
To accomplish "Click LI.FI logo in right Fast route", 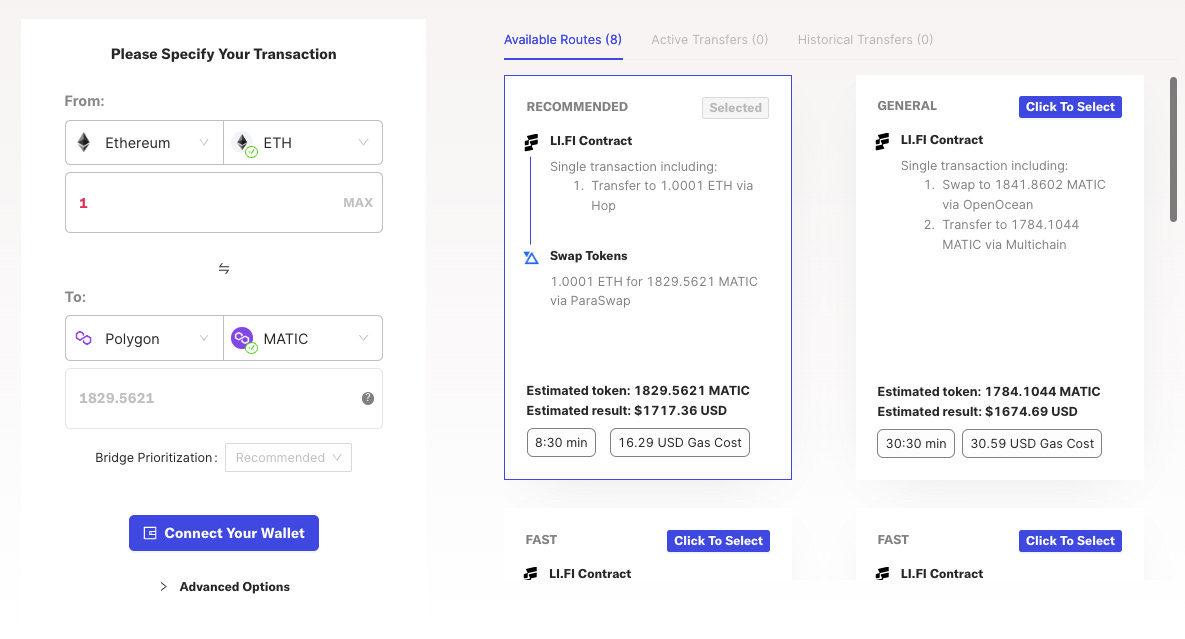I will (882, 574).
